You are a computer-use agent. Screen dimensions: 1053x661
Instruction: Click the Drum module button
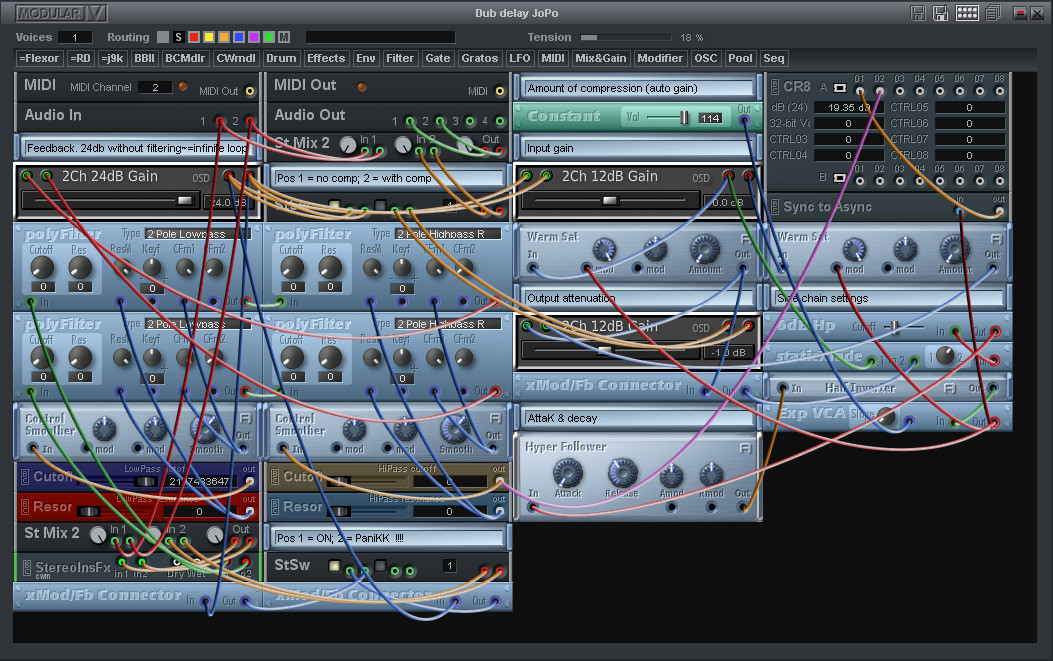(x=281, y=58)
